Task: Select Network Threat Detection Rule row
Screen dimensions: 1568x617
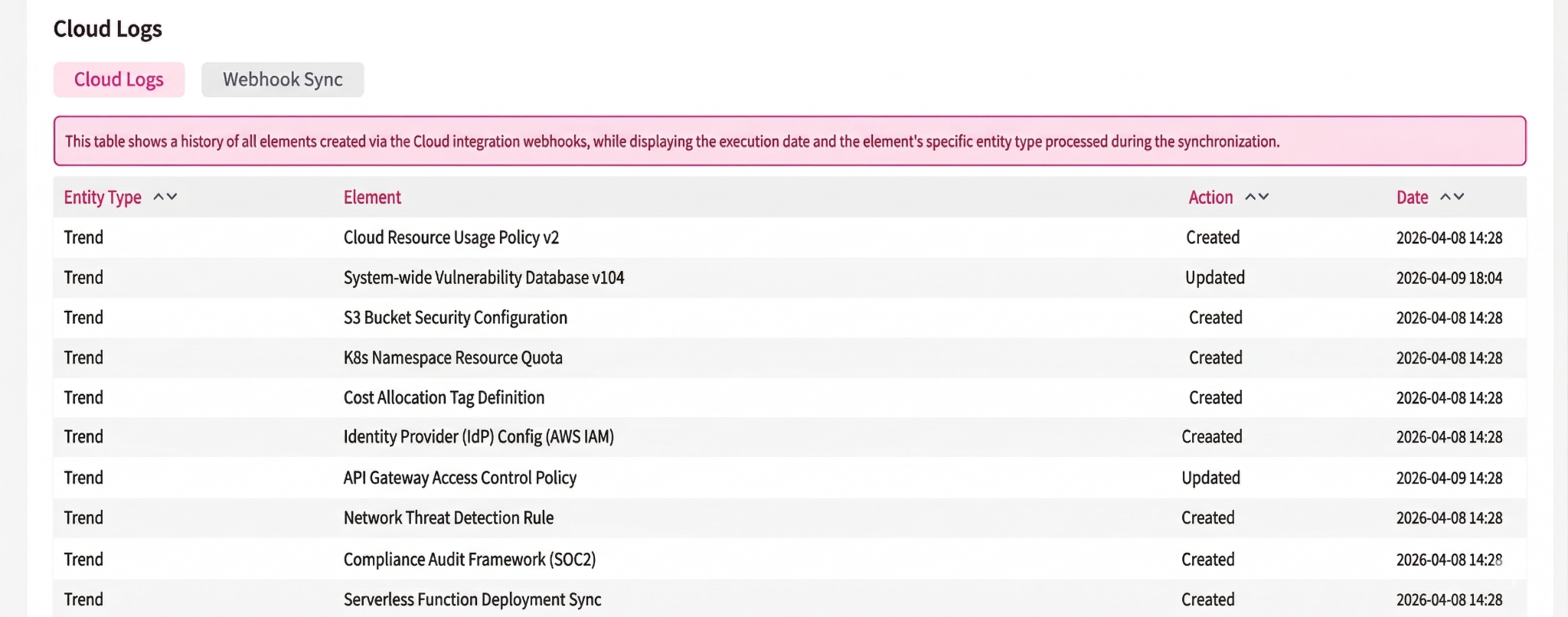Action: pyautogui.click(x=449, y=517)
